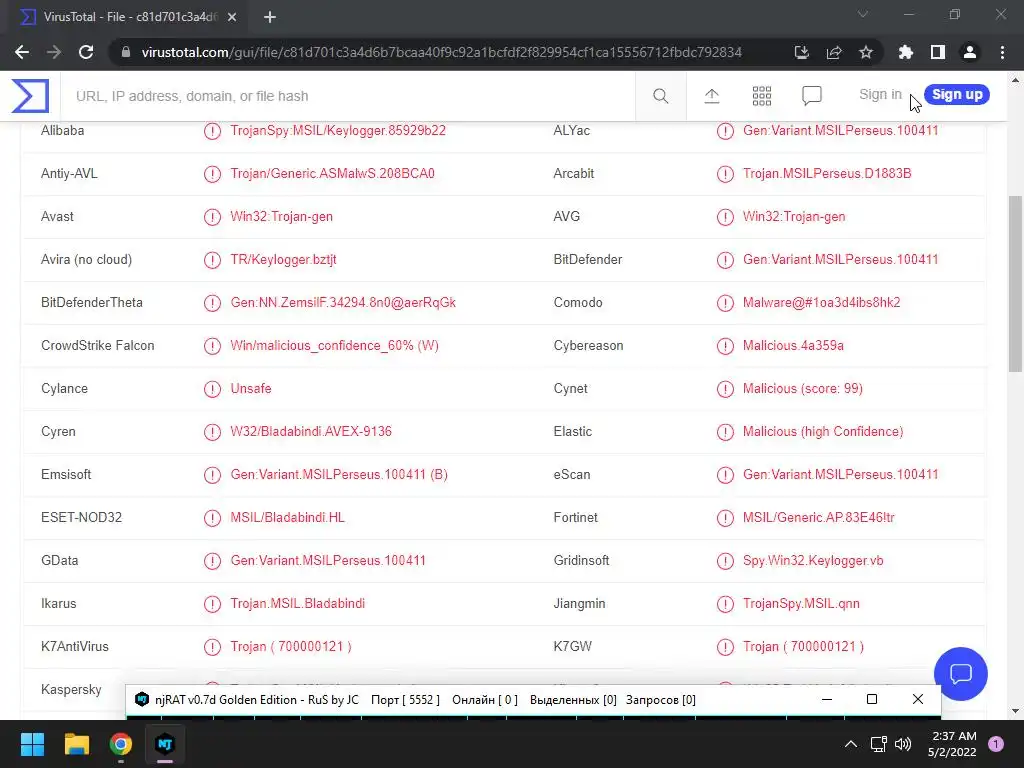Click the search magnifier icon

pos(660,96)
